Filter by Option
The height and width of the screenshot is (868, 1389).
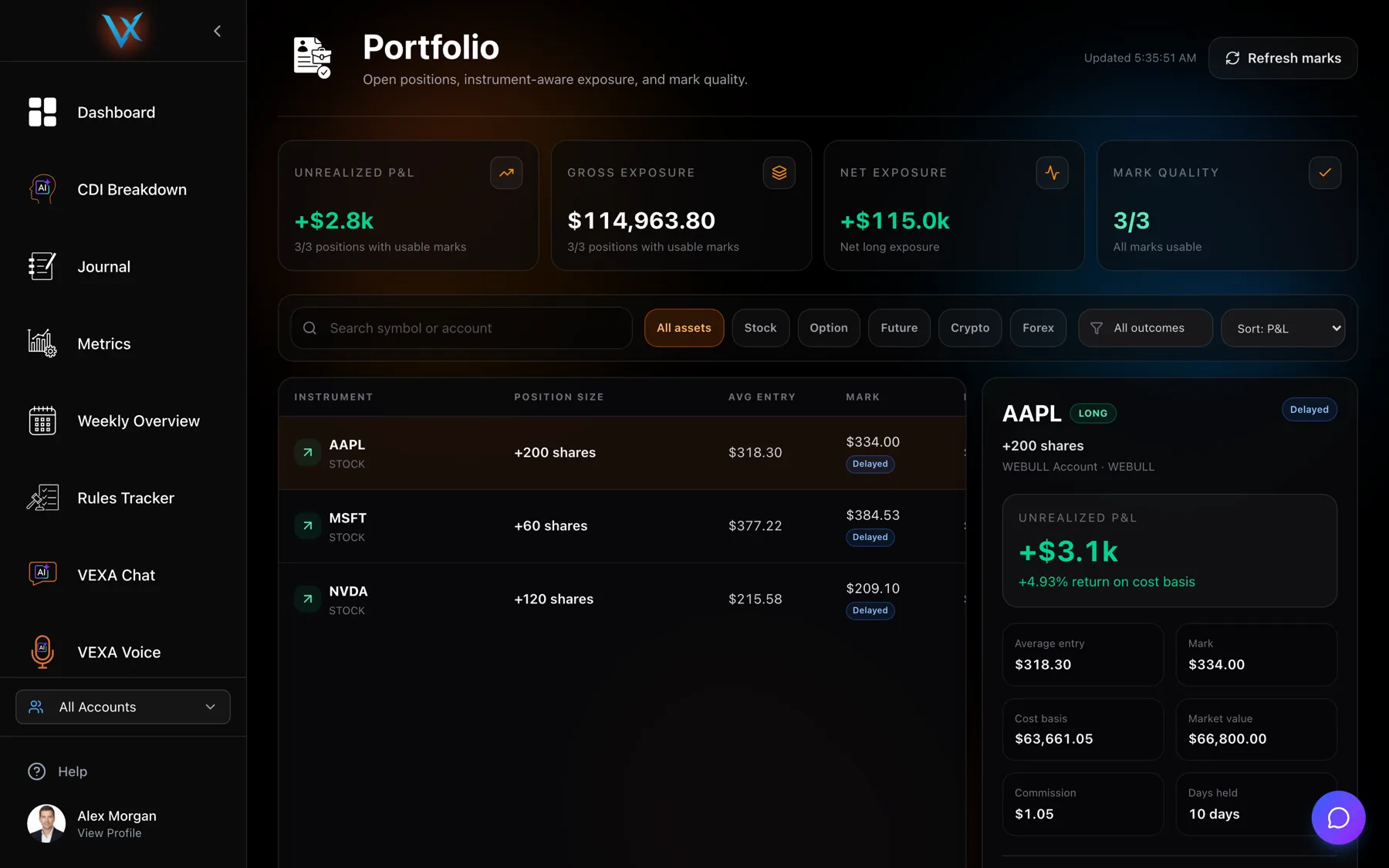tap(829, 328)
